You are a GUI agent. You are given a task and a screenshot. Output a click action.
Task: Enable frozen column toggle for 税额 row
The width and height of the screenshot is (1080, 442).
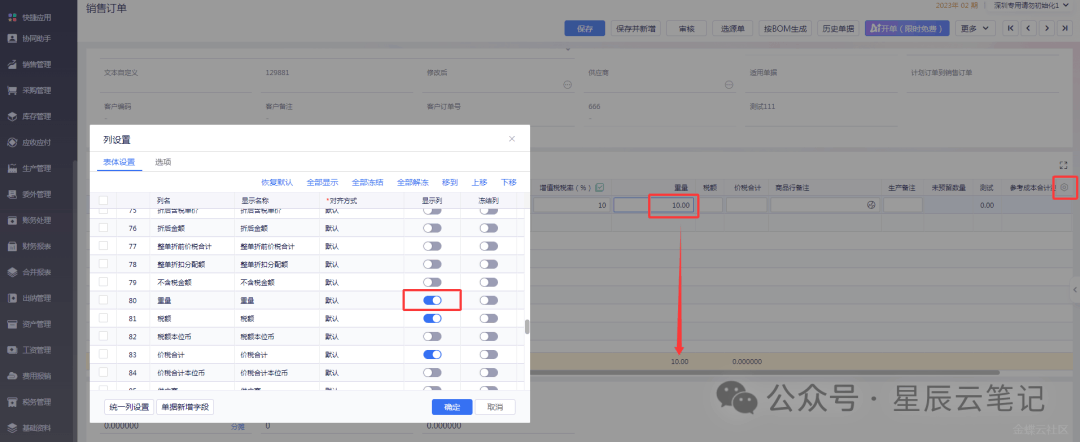pyautogui.click(x=488, y=318)
